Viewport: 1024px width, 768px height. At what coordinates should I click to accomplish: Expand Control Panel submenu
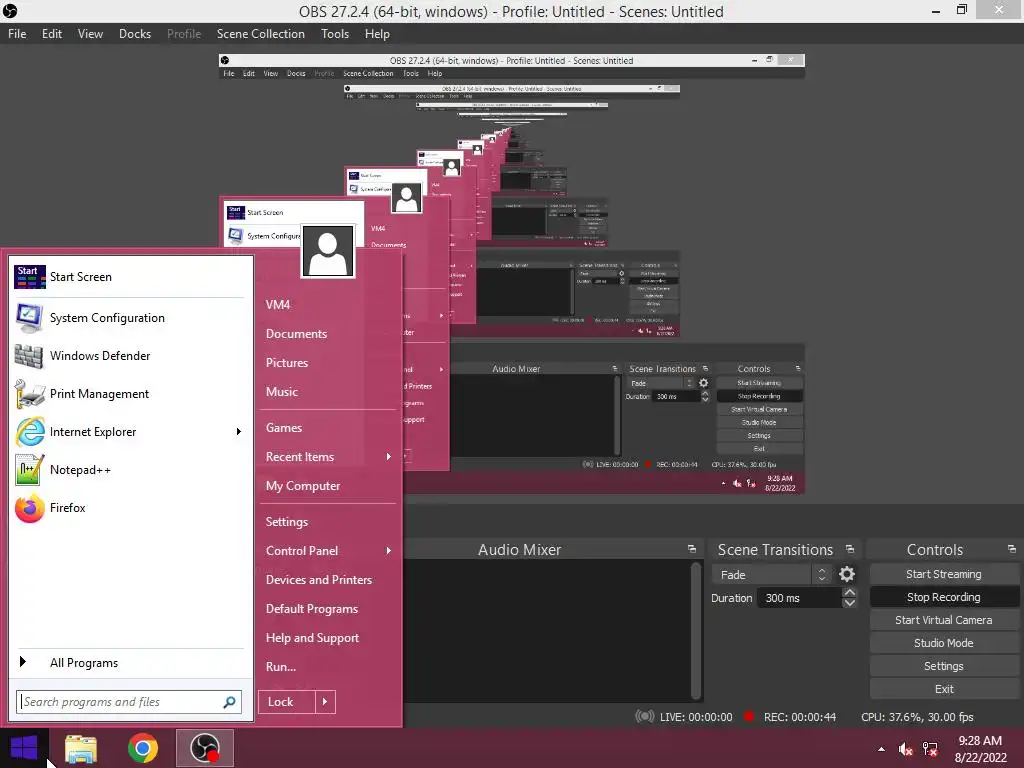[x=389, y=551]
